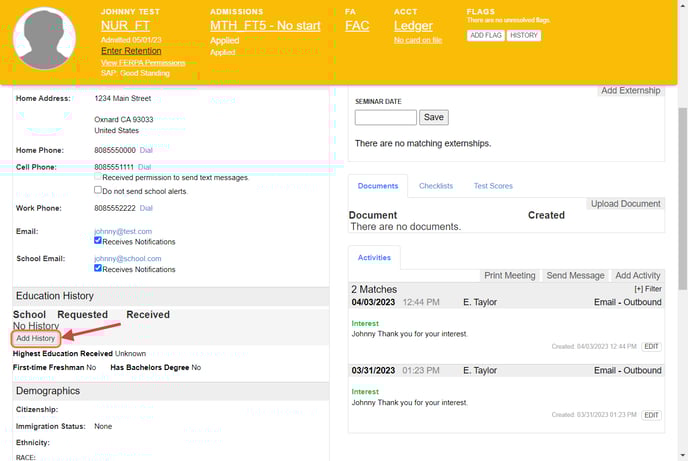Viewport: 688px width, 461px height.
Task: Dial the cell phone number
Action: click(145, 167)
